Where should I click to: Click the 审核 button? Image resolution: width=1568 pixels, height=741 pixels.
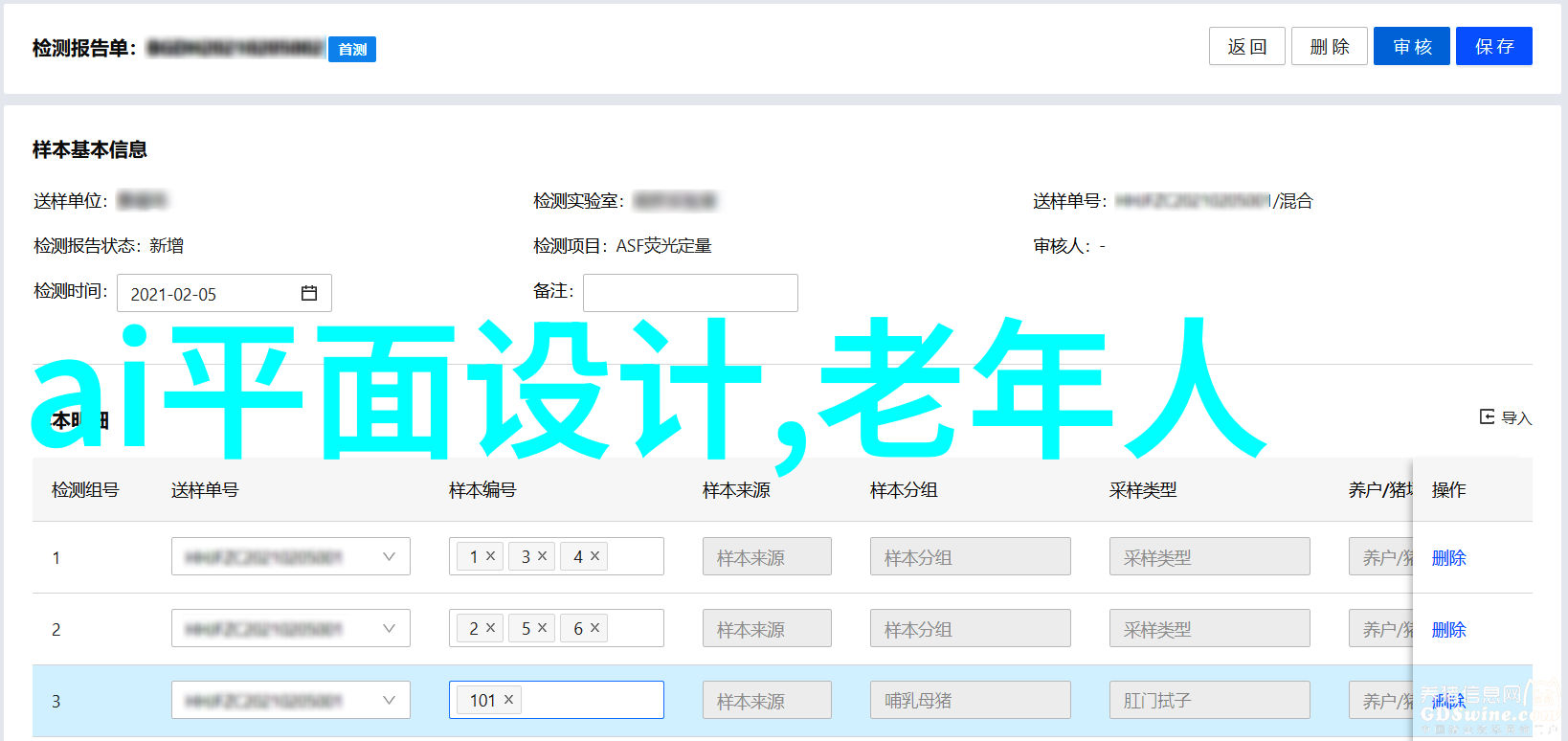1411,46
